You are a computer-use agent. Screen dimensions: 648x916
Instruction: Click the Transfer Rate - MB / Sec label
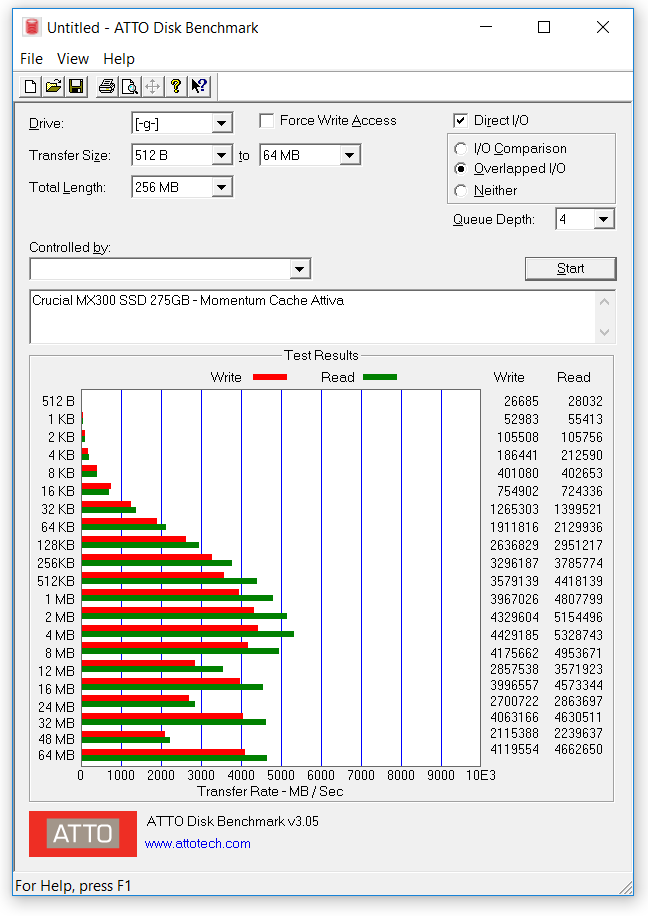pyautogui.click(x=270, y=792)
